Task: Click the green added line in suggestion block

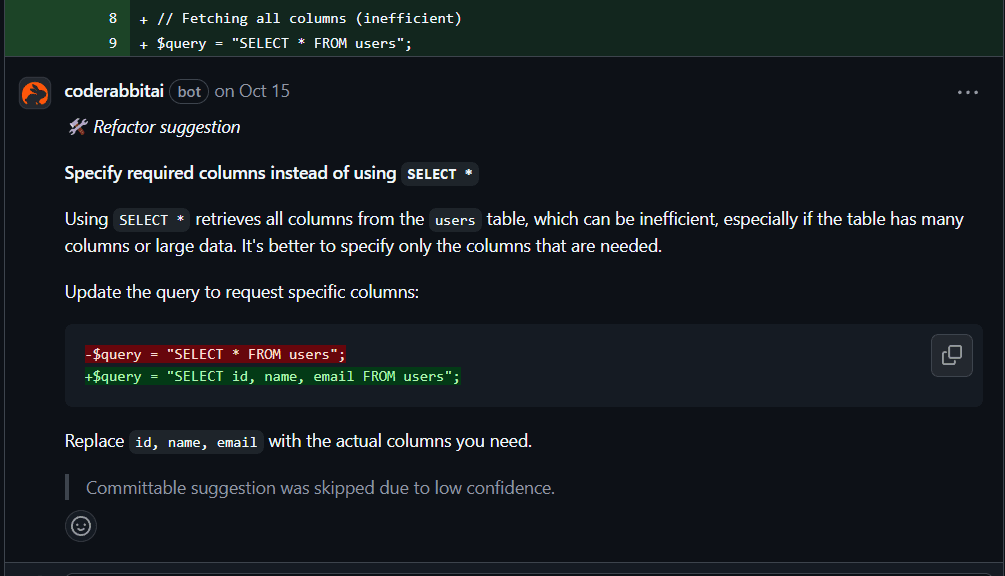Action: [x=272, y=376]
